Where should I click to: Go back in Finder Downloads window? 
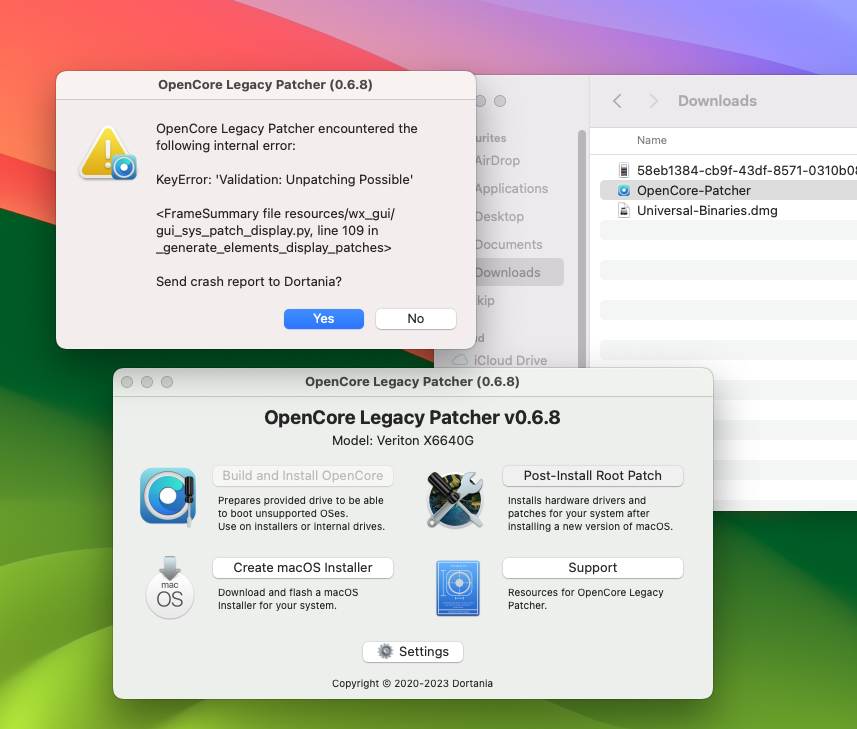(x=617, y=101)
